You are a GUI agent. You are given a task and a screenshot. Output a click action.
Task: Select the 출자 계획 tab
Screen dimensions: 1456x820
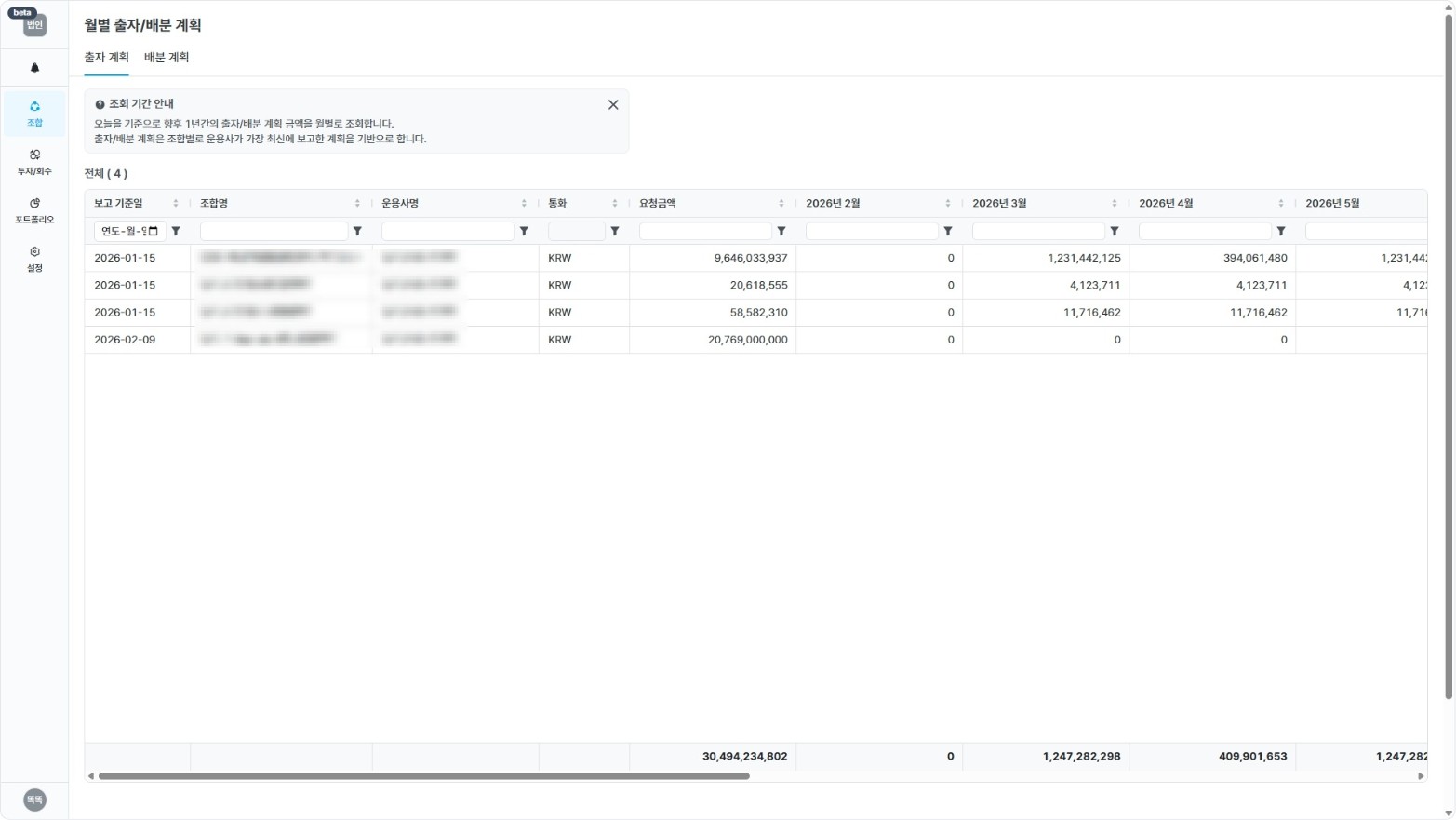106,58
